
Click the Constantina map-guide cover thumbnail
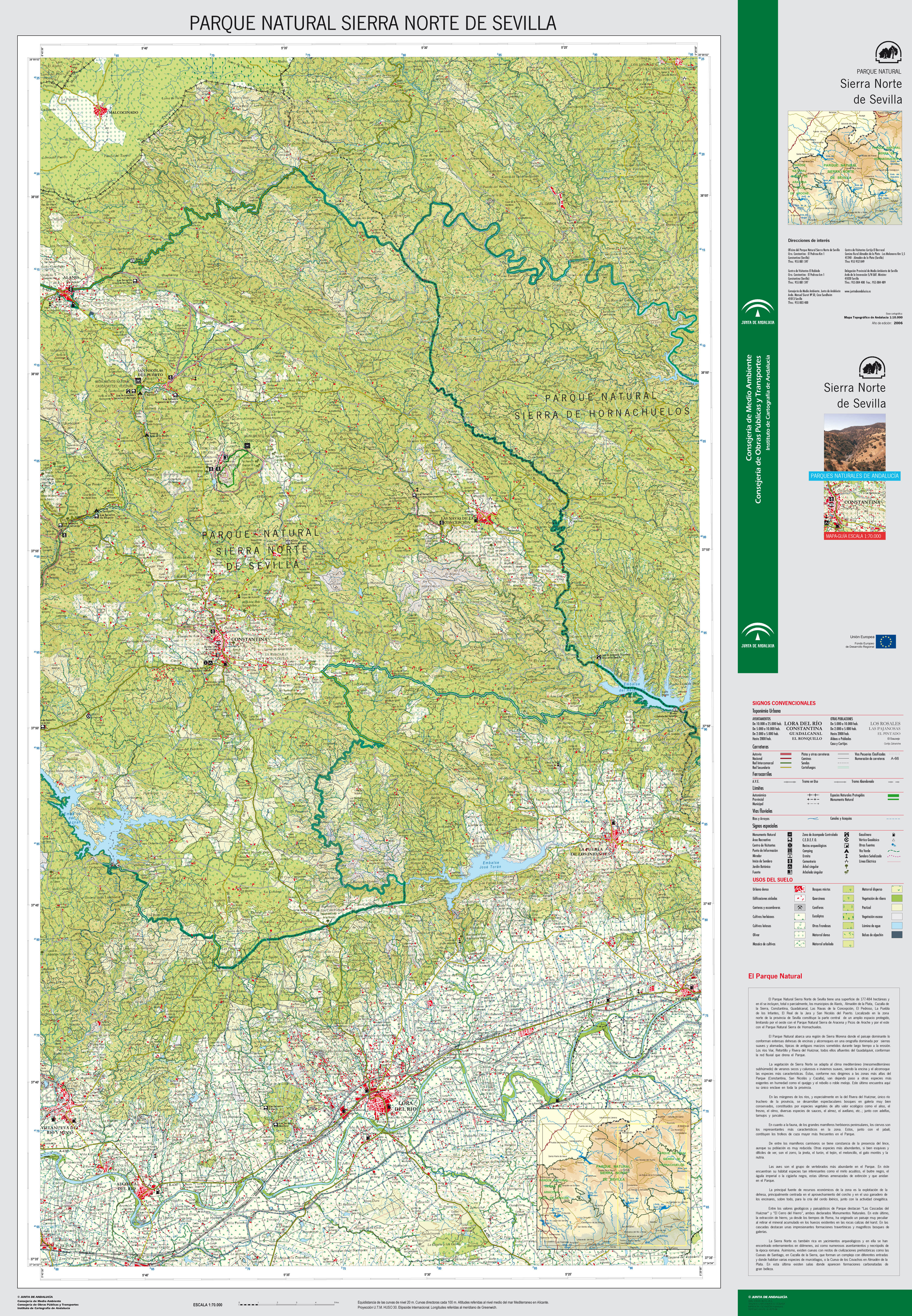click(x=855, y=506)
